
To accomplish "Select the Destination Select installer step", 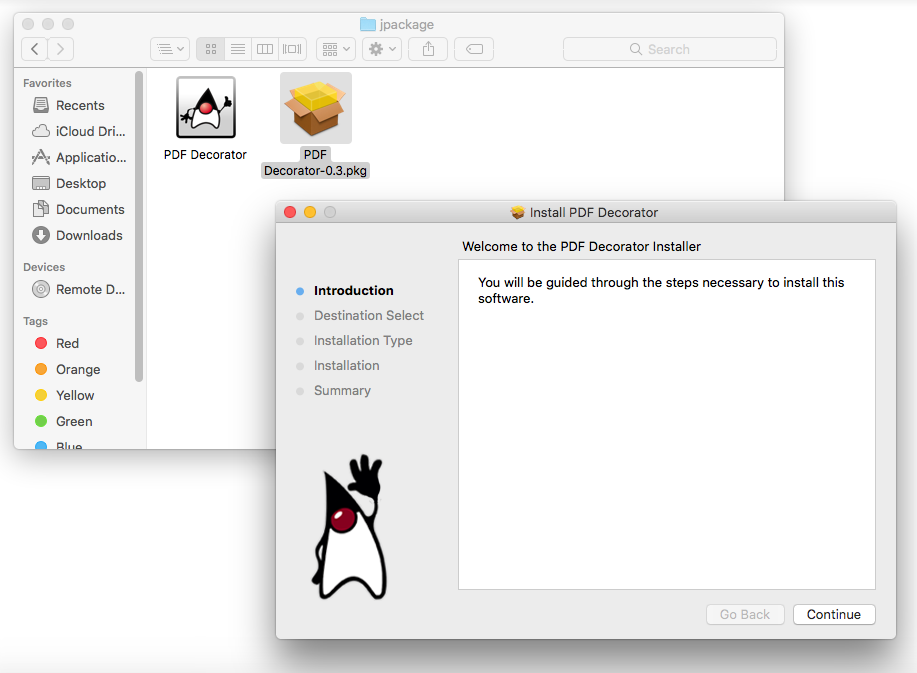I will (368, 316).
